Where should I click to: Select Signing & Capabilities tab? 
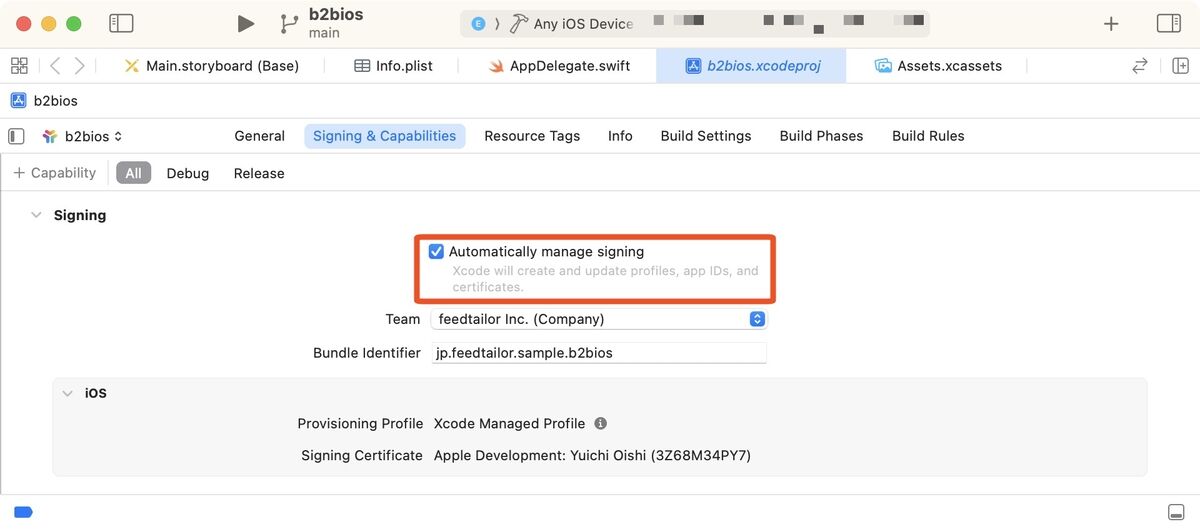click(384, 136)
